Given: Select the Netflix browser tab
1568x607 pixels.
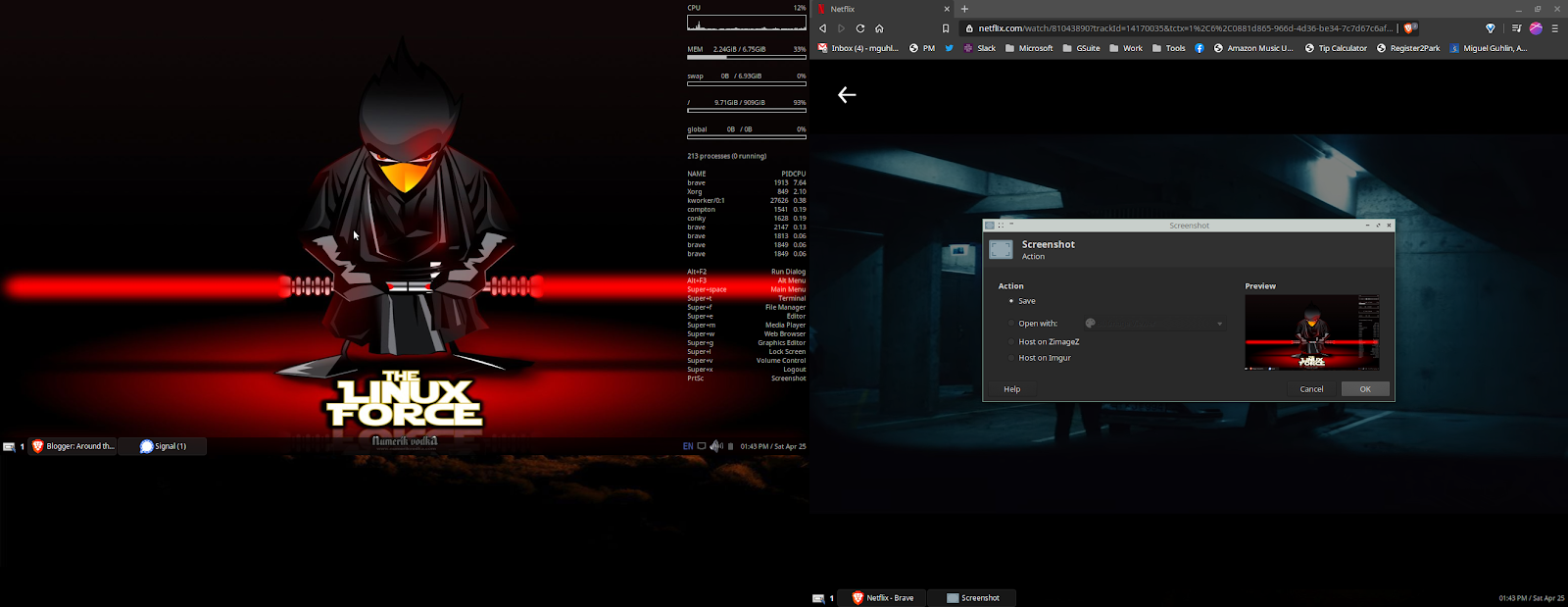Looking at the screenshot, I should [x=882, y=9].
